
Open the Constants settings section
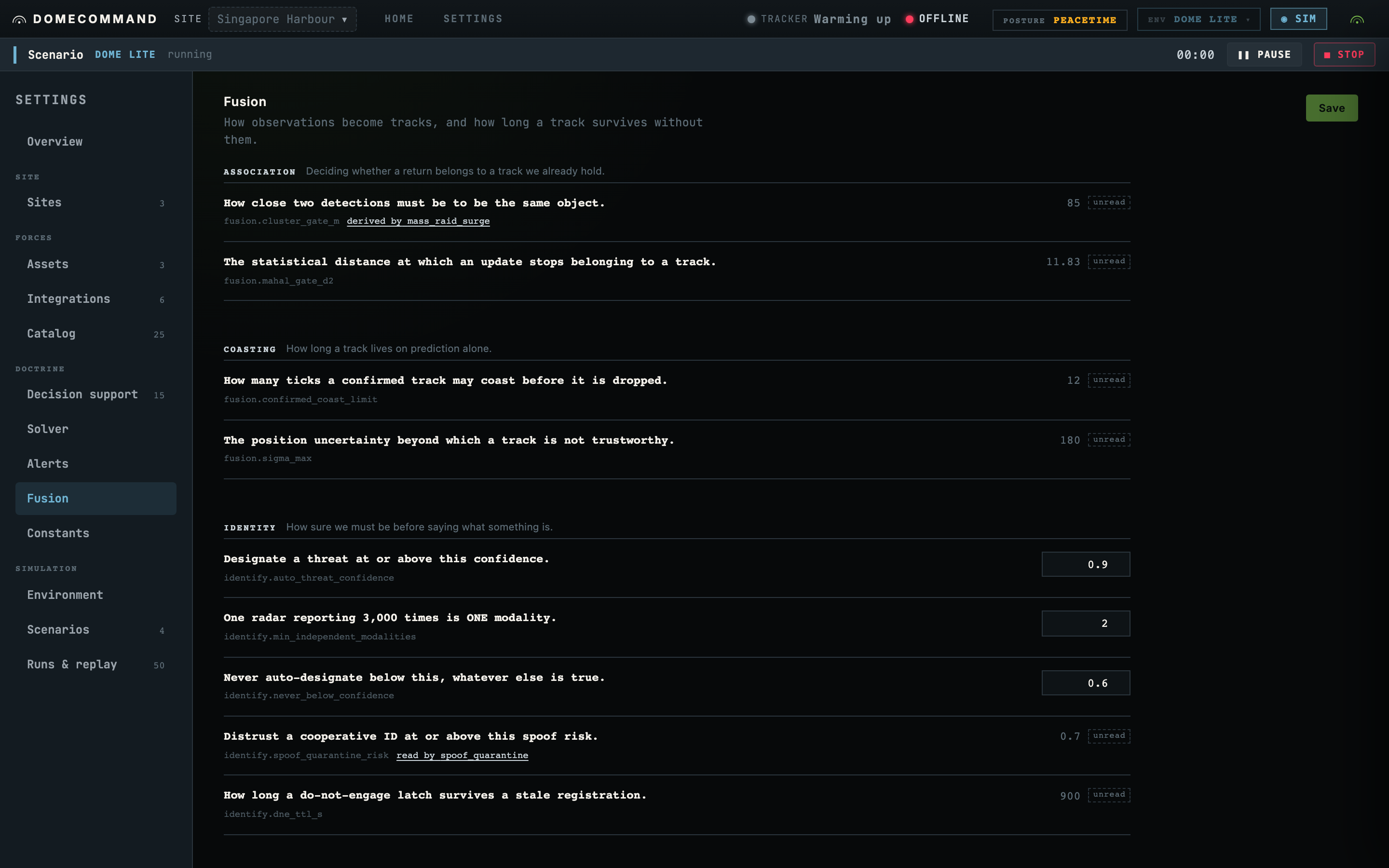click(x=96, y=533)
